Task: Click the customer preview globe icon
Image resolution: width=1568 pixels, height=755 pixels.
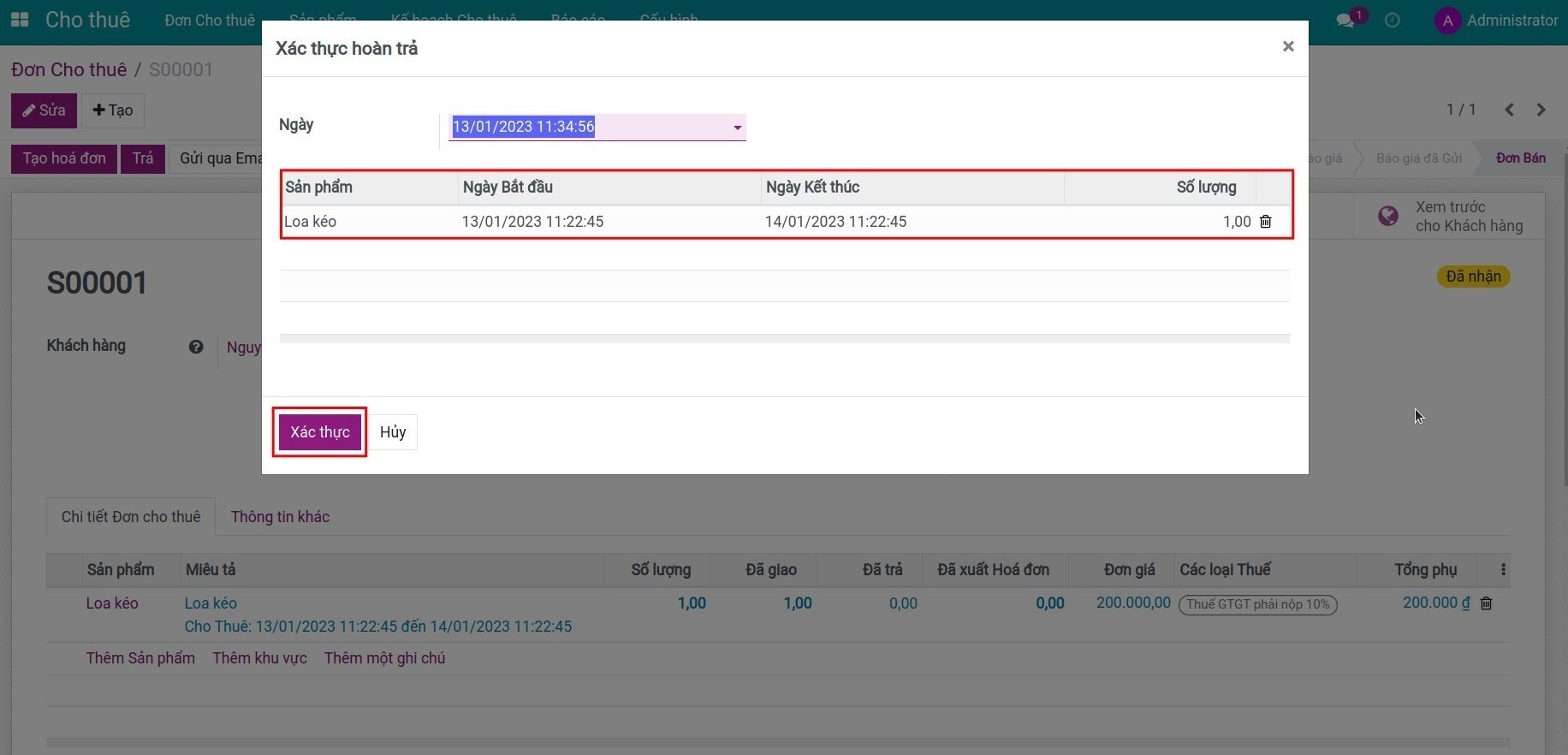Action: pyautogui.click(x=1388, y=216)
